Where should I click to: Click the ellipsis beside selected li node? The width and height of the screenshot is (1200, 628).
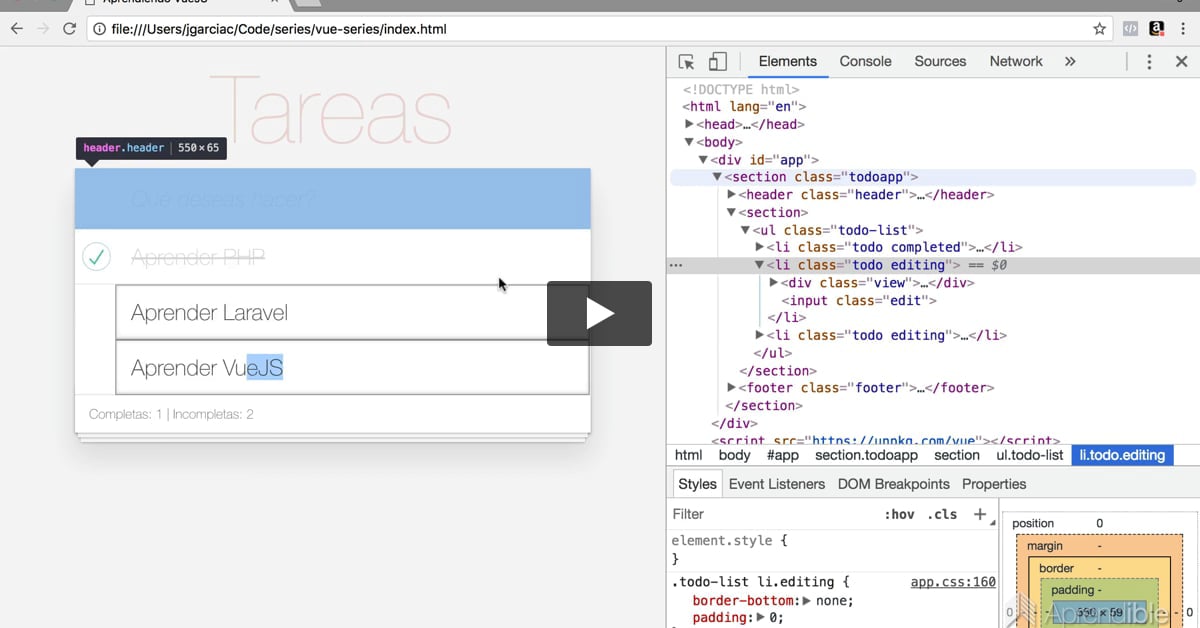(676, 265)
